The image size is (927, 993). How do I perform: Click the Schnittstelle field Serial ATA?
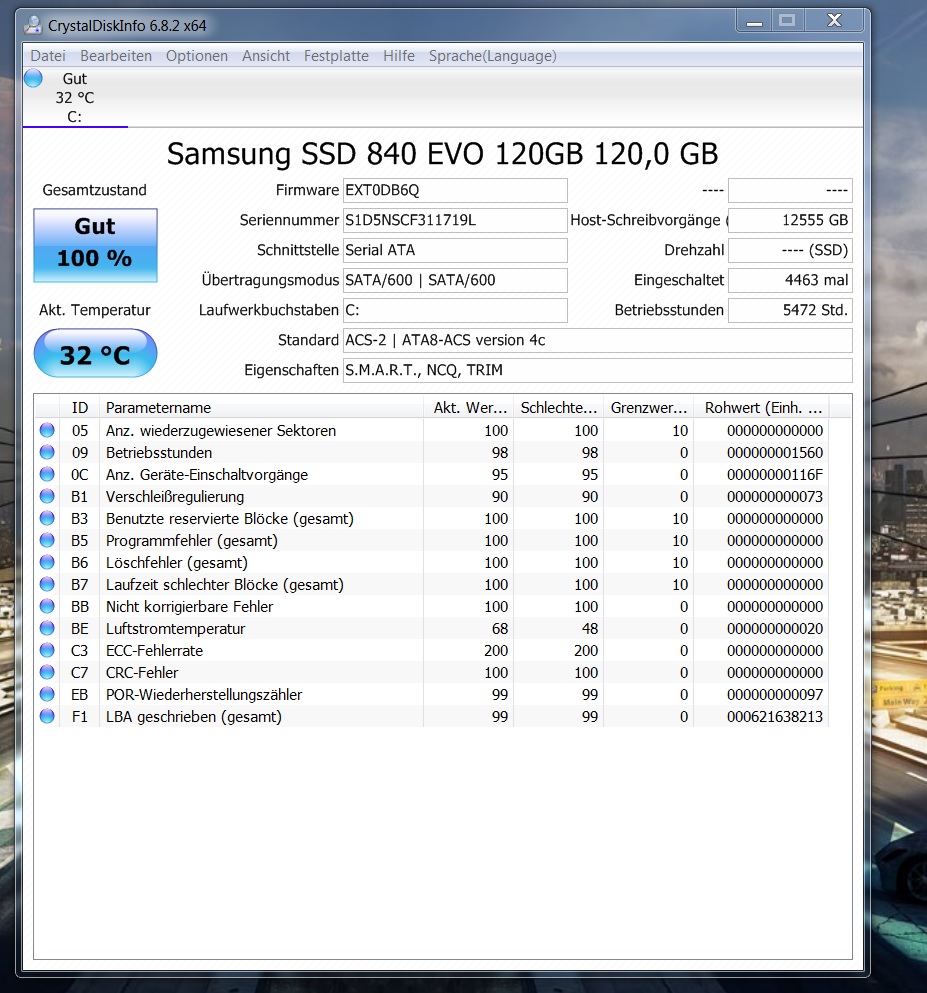[455, 250]
